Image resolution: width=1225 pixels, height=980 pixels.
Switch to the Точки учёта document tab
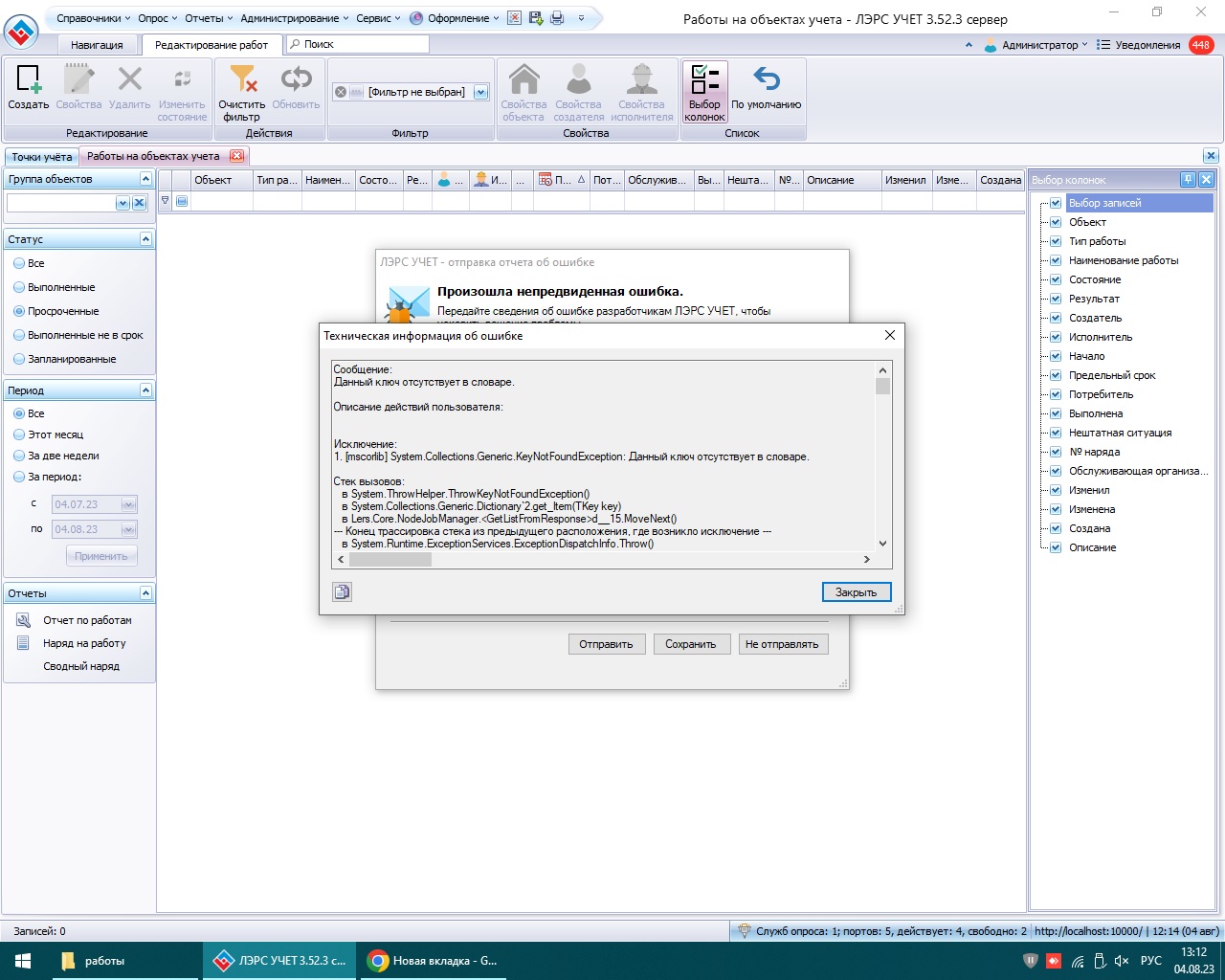pos(41,157)
